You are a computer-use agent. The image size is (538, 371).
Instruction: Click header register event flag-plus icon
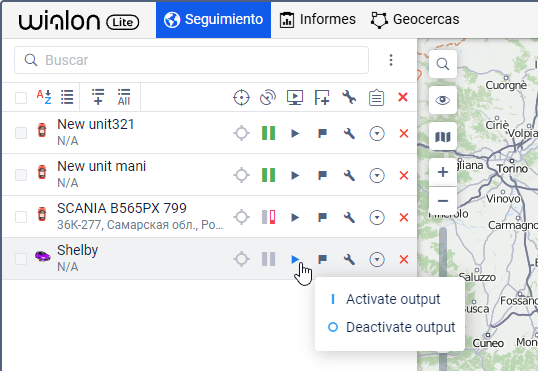tap(322, 98)
